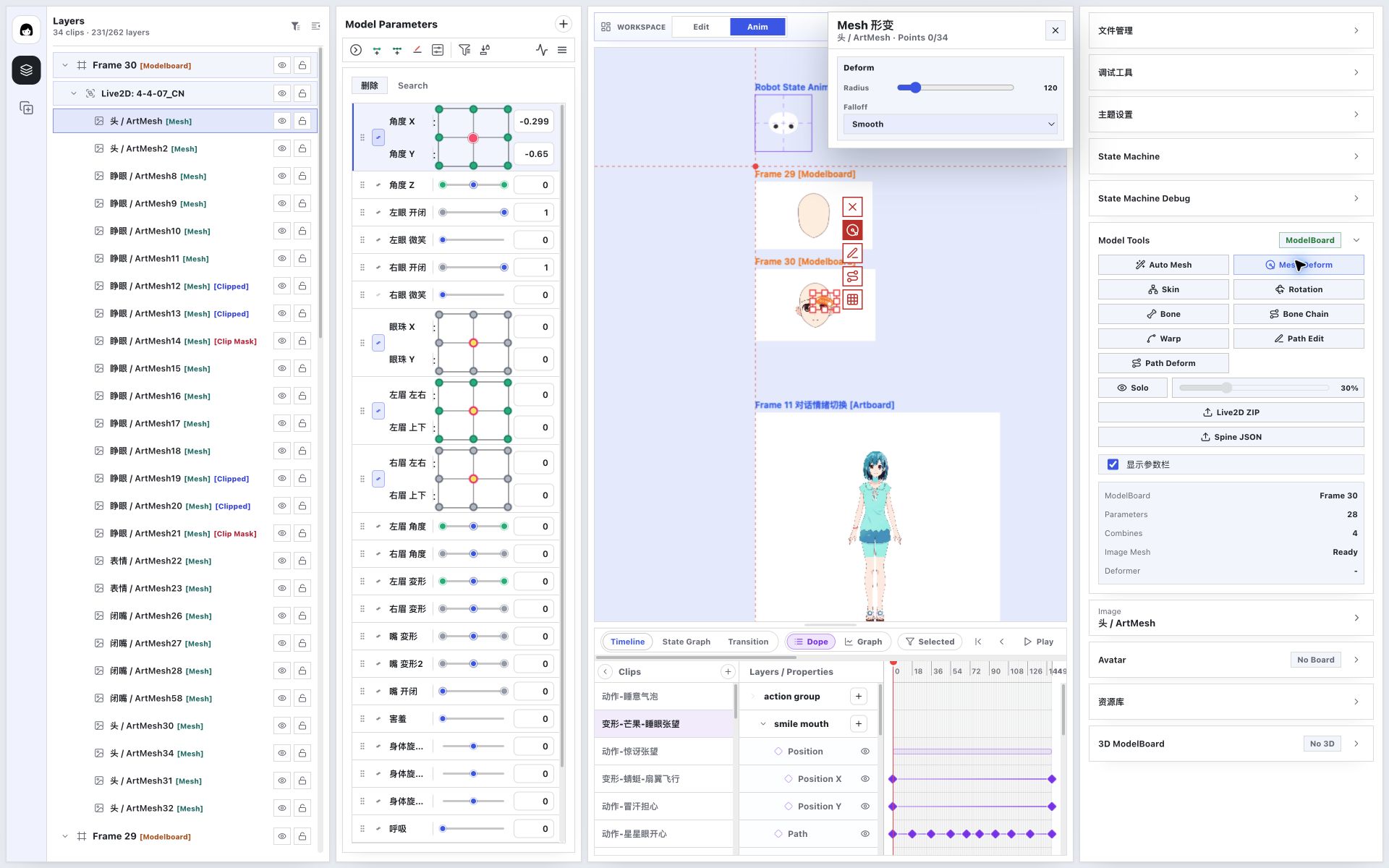The height and width of the screenshot is (868, 1389).
Task: Switch workspace to Anim mode
Action: point(757,27)
